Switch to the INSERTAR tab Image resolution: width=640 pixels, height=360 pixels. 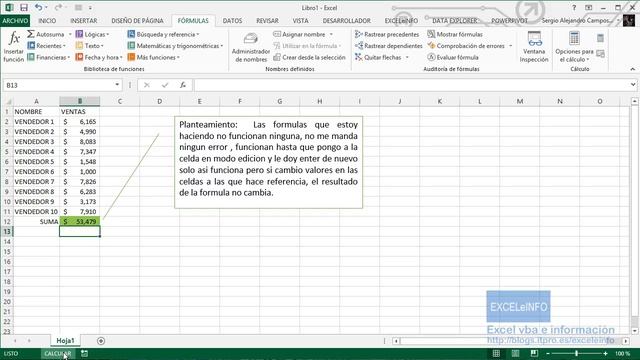(84, 20)
